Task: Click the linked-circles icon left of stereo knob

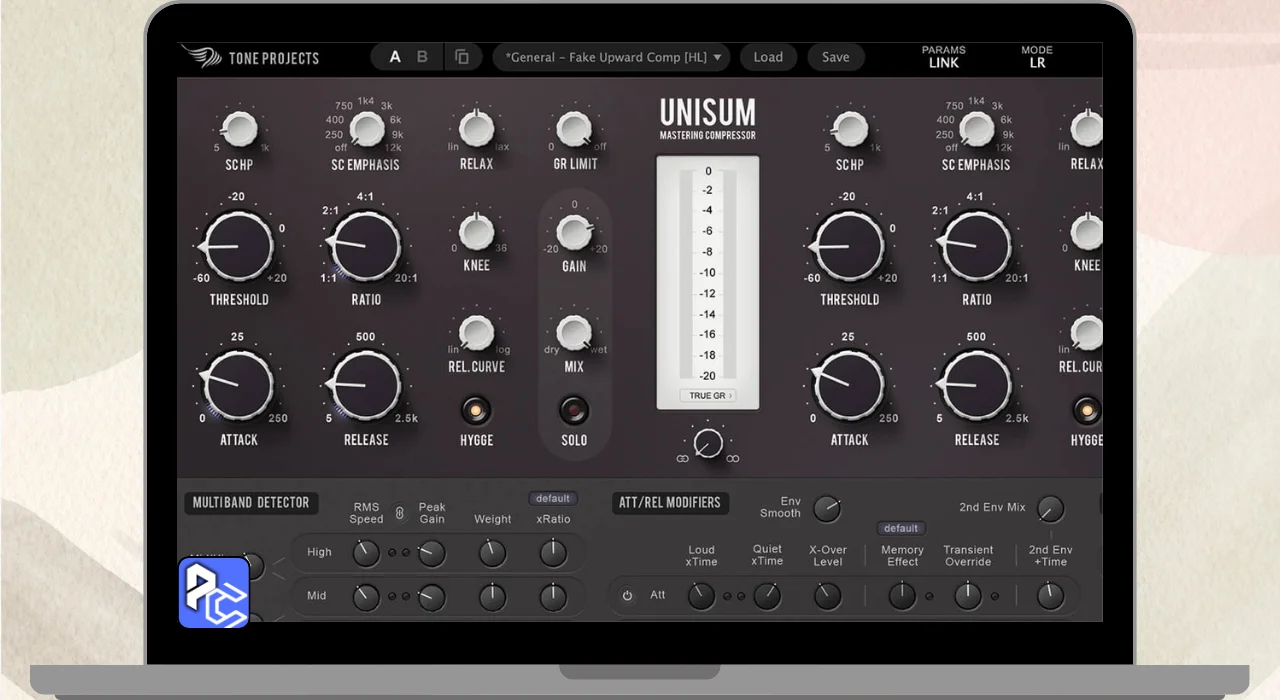Action: pos(683,459)
